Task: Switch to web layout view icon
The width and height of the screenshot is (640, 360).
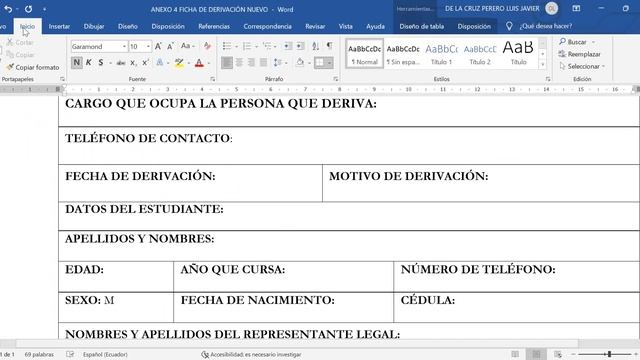Action: pos(558,354)
